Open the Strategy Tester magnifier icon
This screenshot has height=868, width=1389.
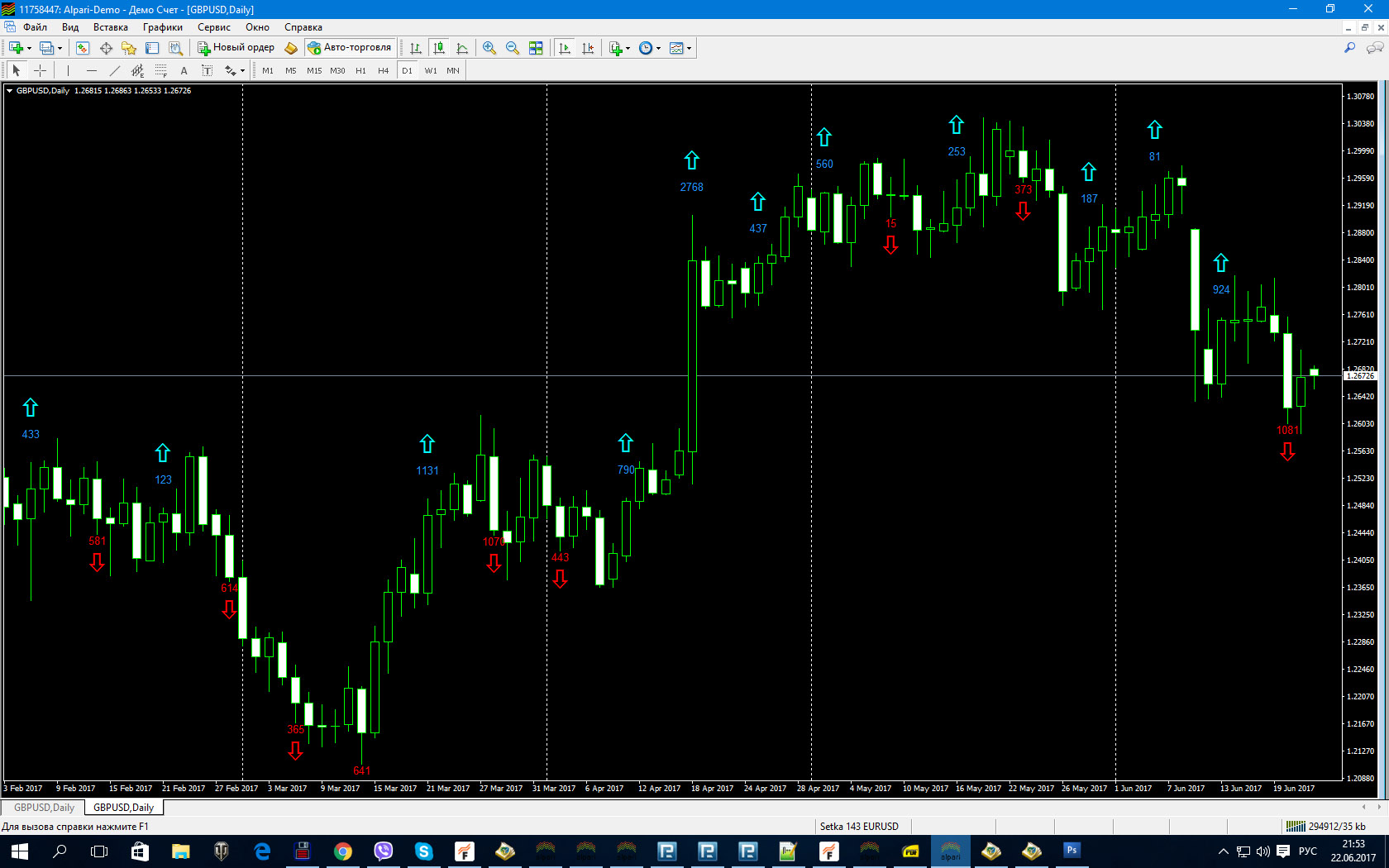[175, 48]
